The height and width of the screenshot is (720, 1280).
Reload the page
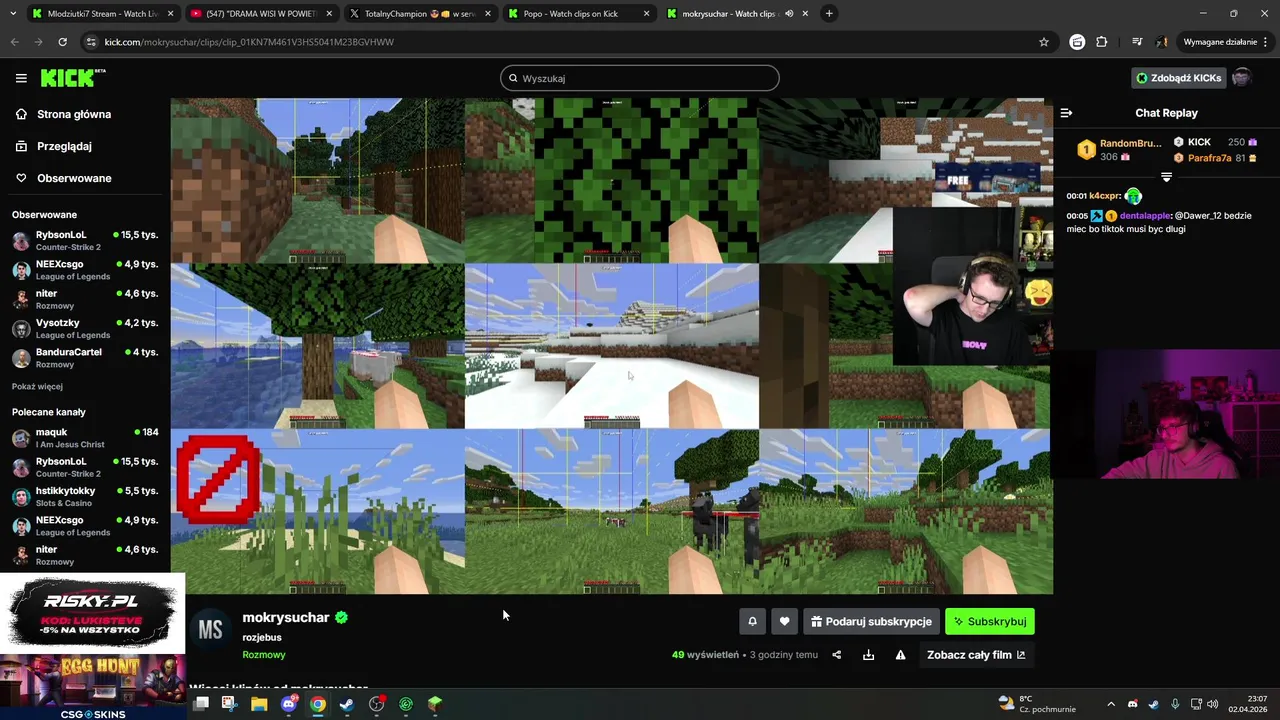tap(62, 42)
